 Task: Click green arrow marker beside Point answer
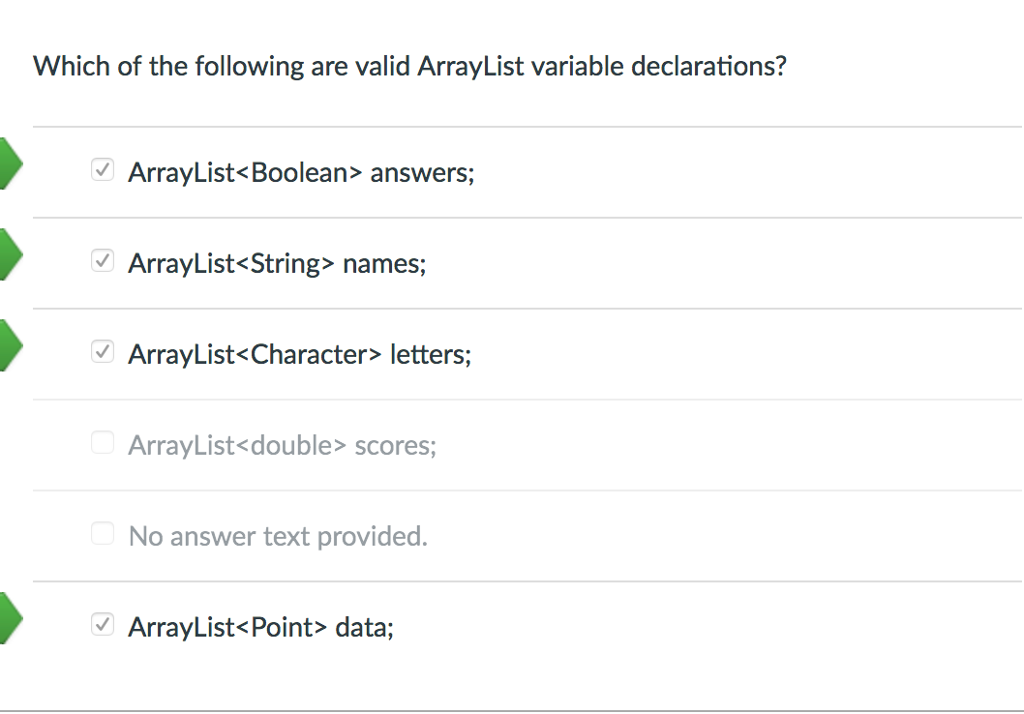(10, 618)
